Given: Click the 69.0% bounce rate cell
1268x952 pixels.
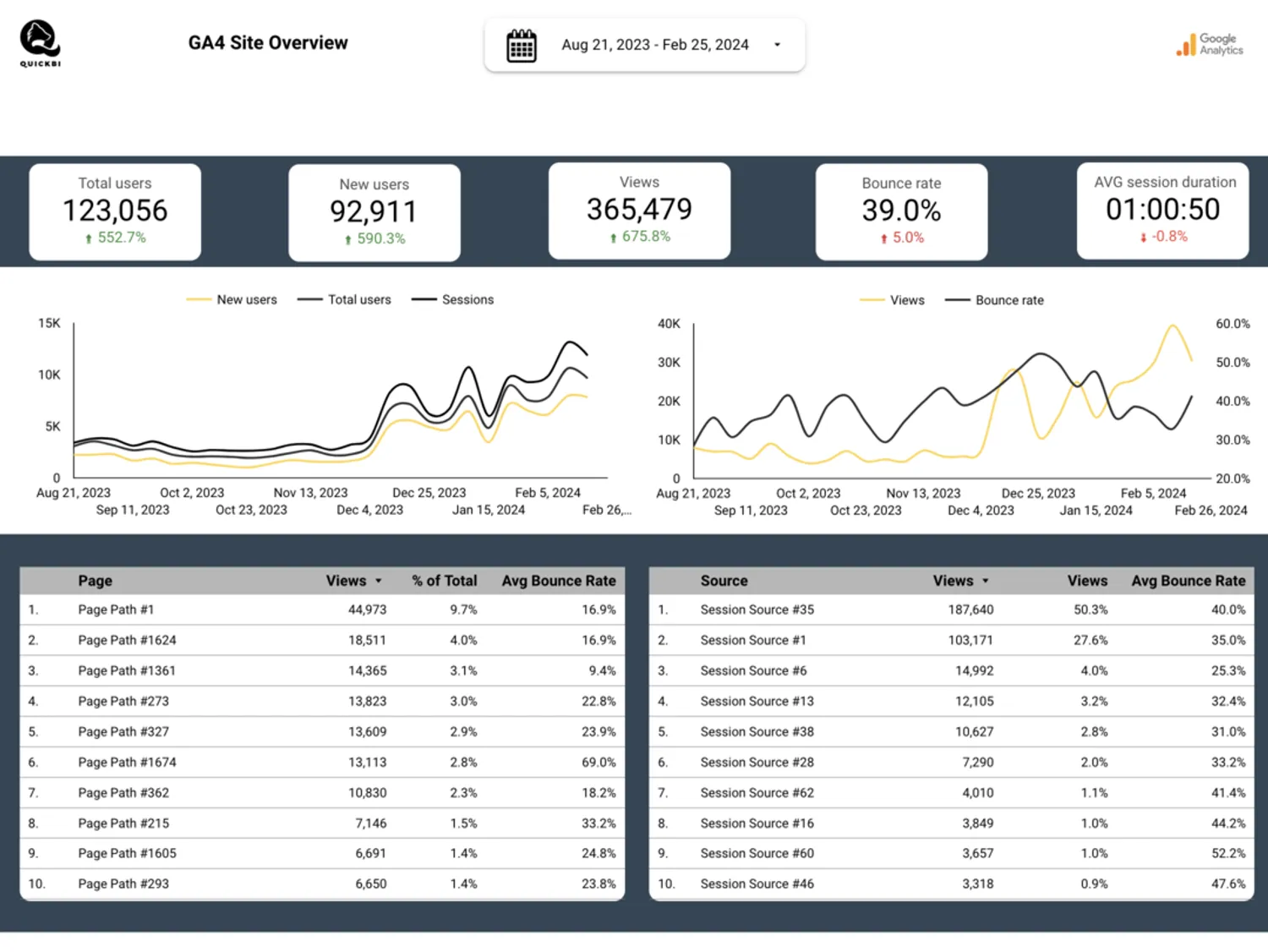Looking at the screenshot, I should point(598,762).
